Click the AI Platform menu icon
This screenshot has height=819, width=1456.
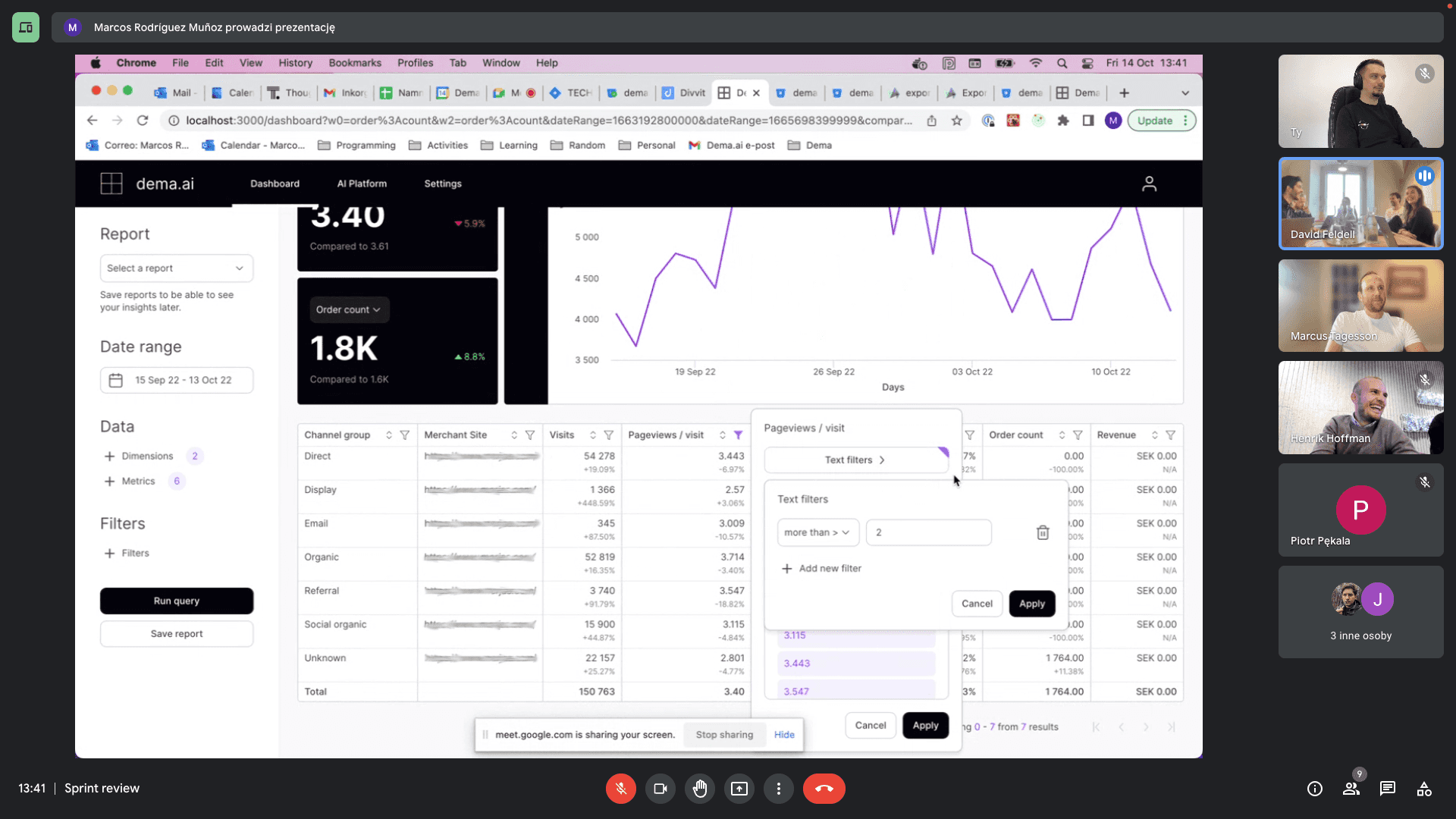pyautogui.click(x=361, y=184)
